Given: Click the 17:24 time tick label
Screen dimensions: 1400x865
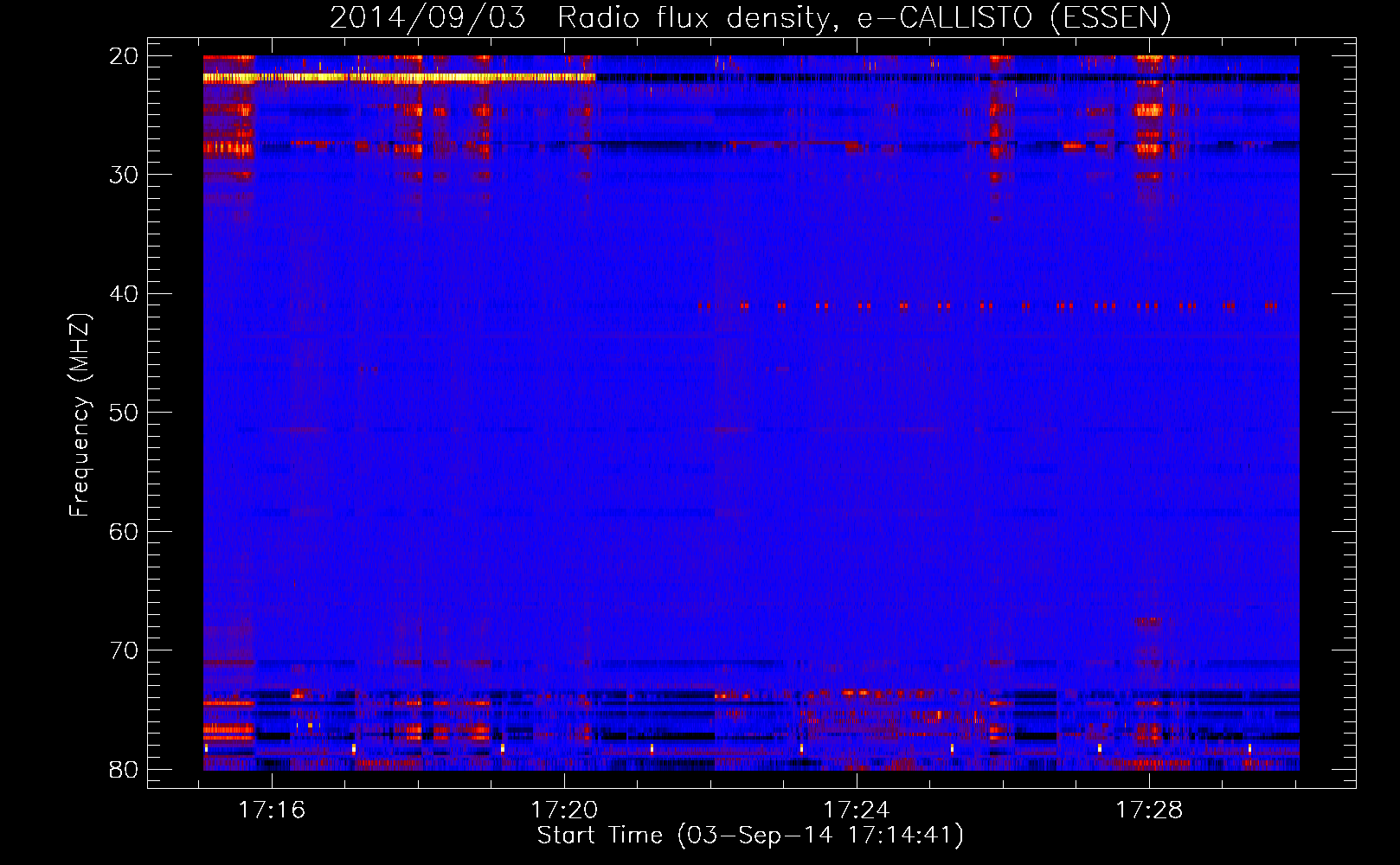Looking at the screenshot, I should 857,811.
